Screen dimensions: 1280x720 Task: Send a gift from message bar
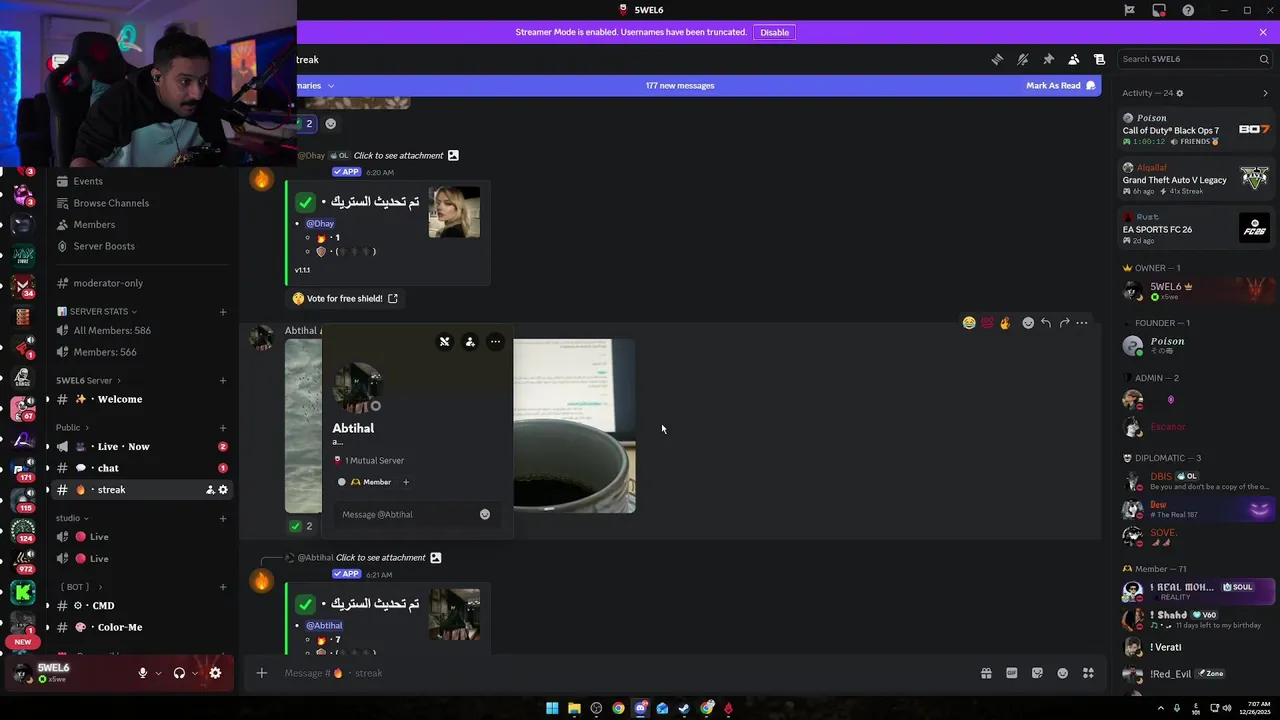point(986,673)
